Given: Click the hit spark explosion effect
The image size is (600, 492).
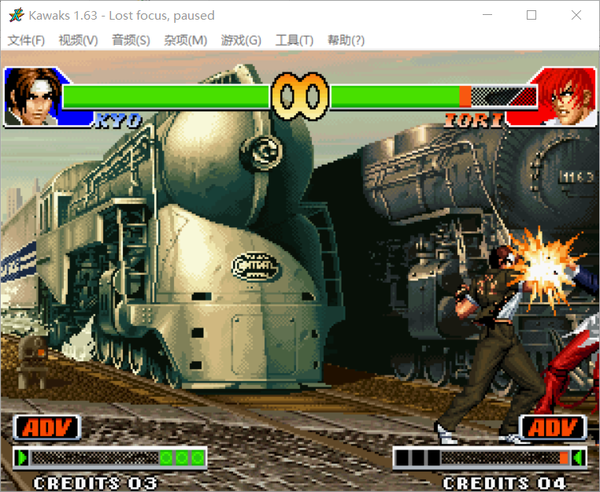Looking at the screenshot, I should point(545,268).
